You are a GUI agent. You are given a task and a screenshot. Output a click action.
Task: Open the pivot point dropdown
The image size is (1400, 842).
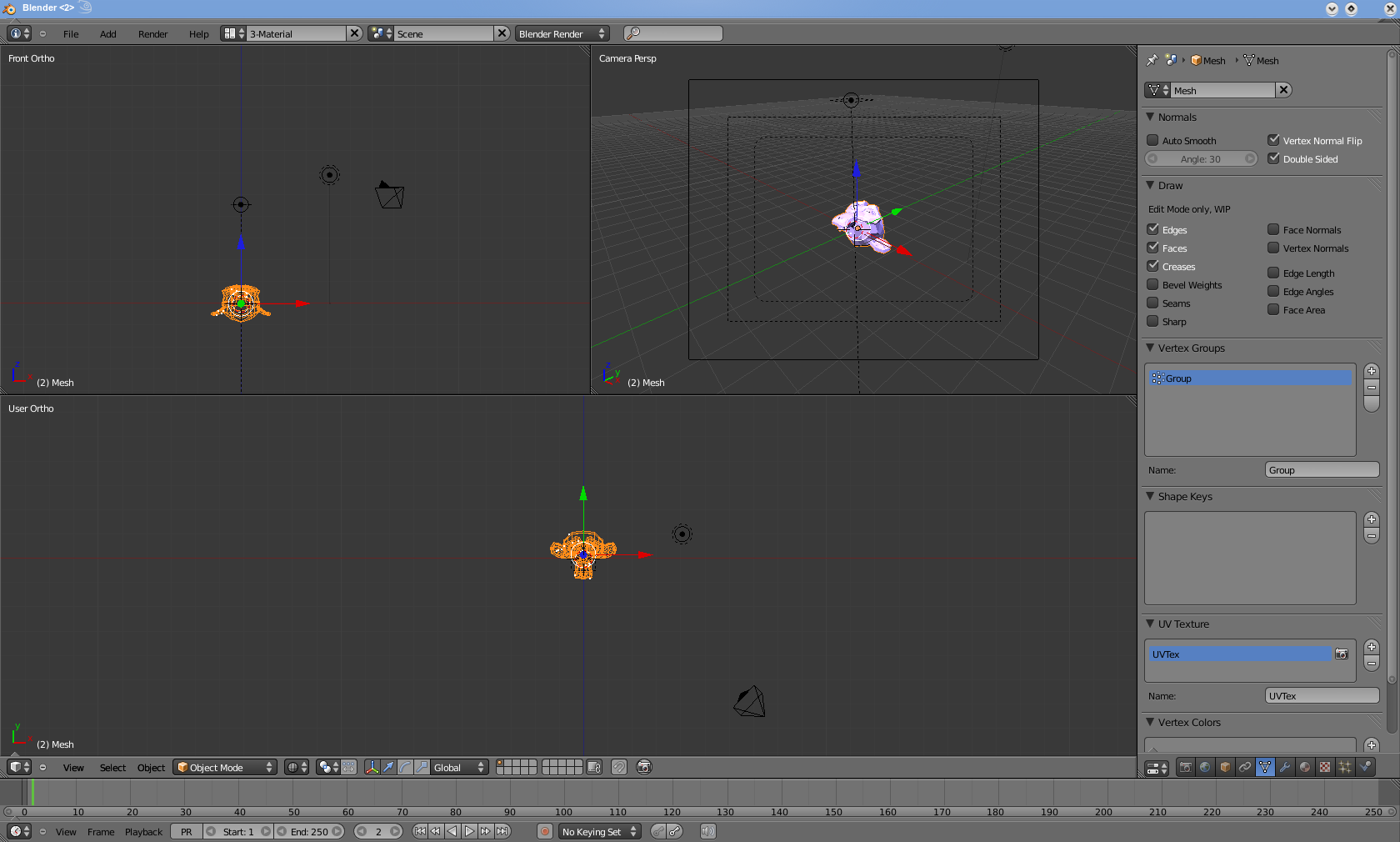(328, 767)
